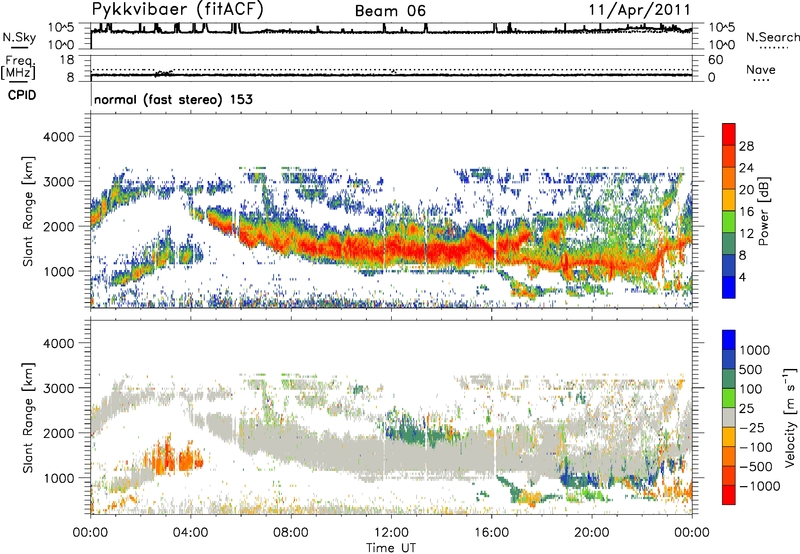Click the dotted line sample under N.Search
The width and height of the screenshot is (800, 554).
pos(773,48)
